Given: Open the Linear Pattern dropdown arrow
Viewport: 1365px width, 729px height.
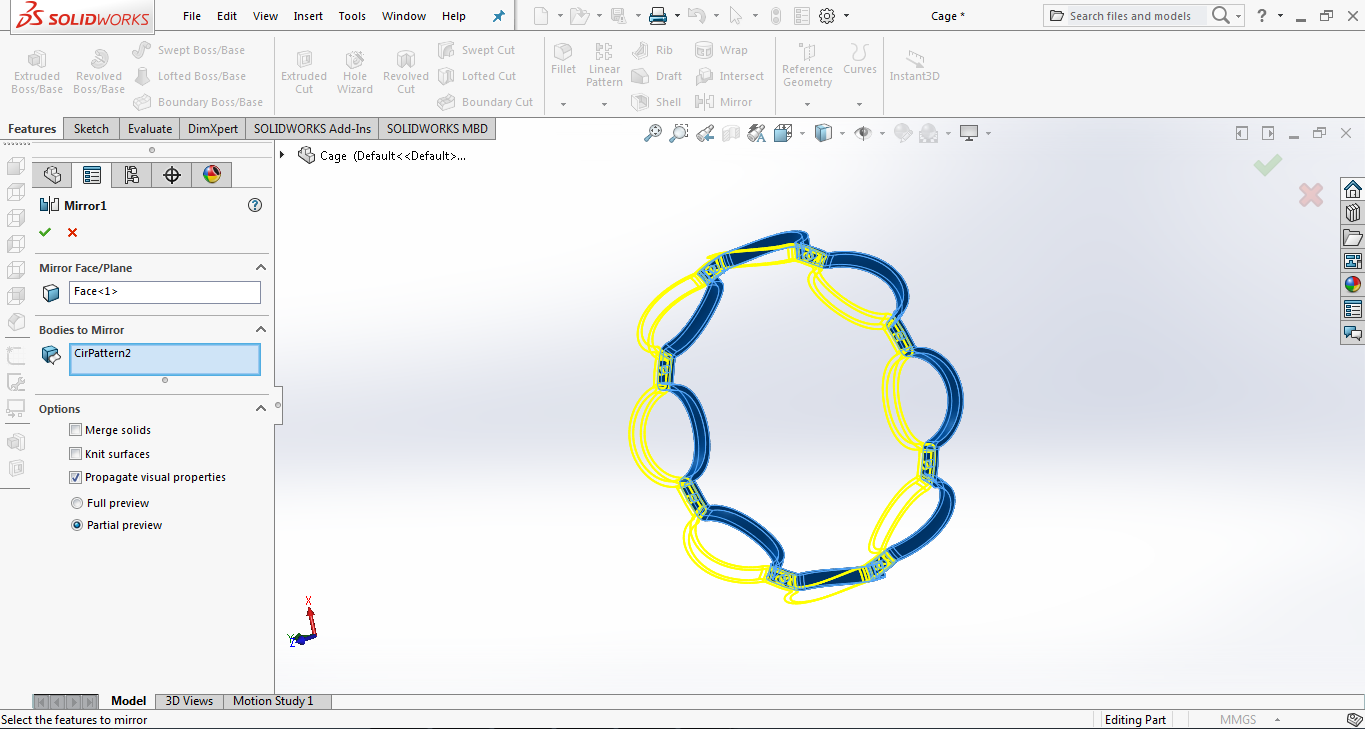Looking at the screenshot, I should pyautogui.click(x=604, y=104).
